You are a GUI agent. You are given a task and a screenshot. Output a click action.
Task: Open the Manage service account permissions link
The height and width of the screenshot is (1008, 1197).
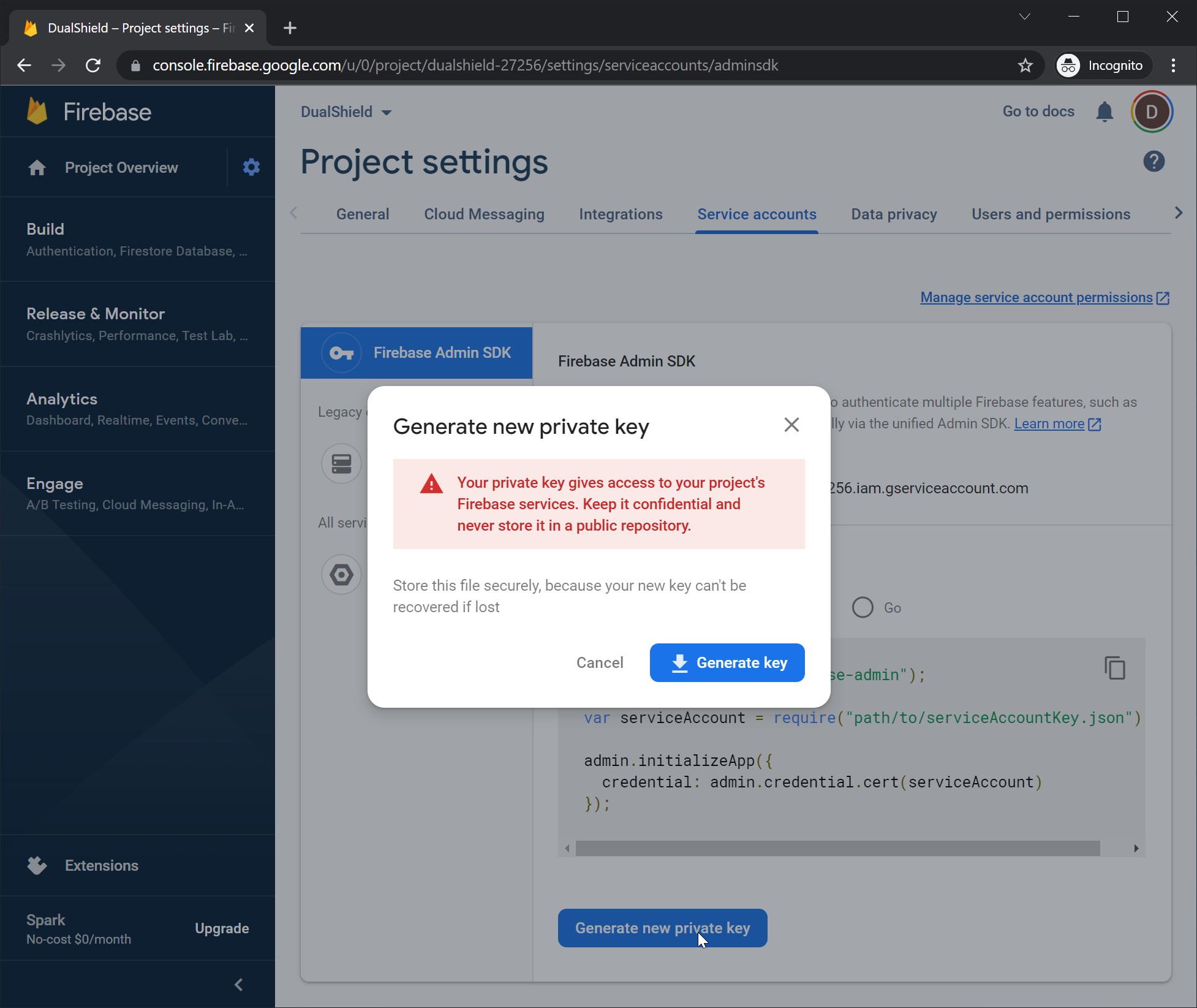click(x=1036, y=297)
